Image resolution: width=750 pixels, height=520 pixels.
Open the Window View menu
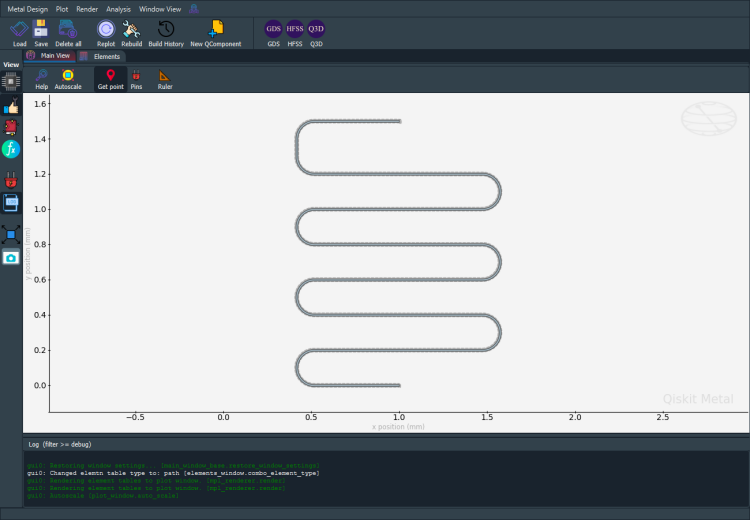click(x=160, y=9)
